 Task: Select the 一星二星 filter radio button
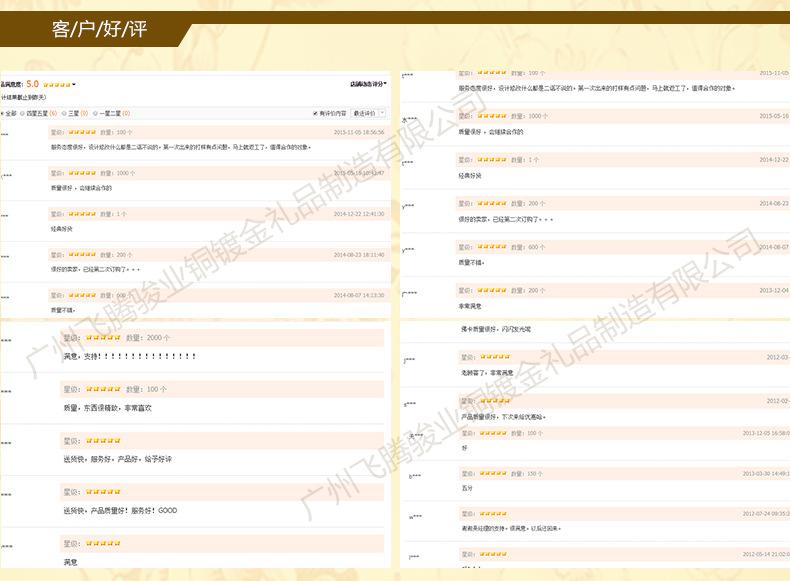tap(95, 113)
